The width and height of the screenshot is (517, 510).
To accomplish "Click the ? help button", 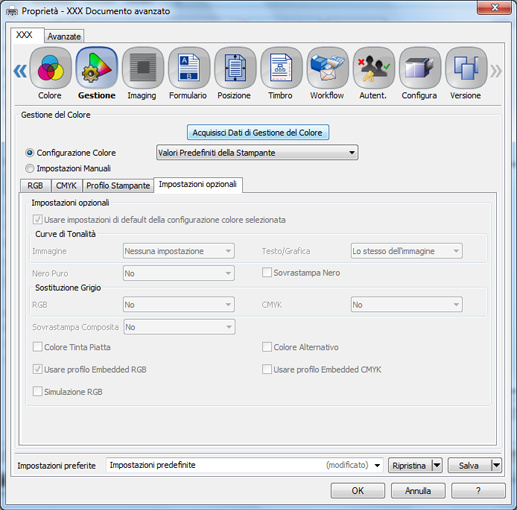I will pos(478,491).
